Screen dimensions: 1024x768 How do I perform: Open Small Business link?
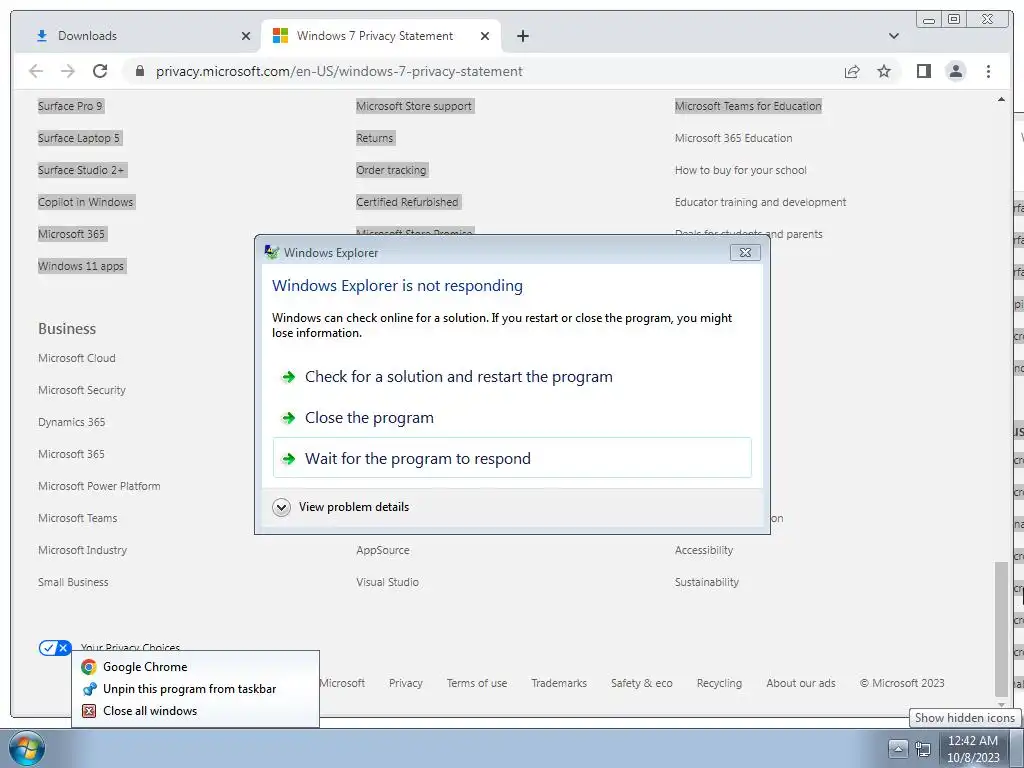click(x=73, y=582)
